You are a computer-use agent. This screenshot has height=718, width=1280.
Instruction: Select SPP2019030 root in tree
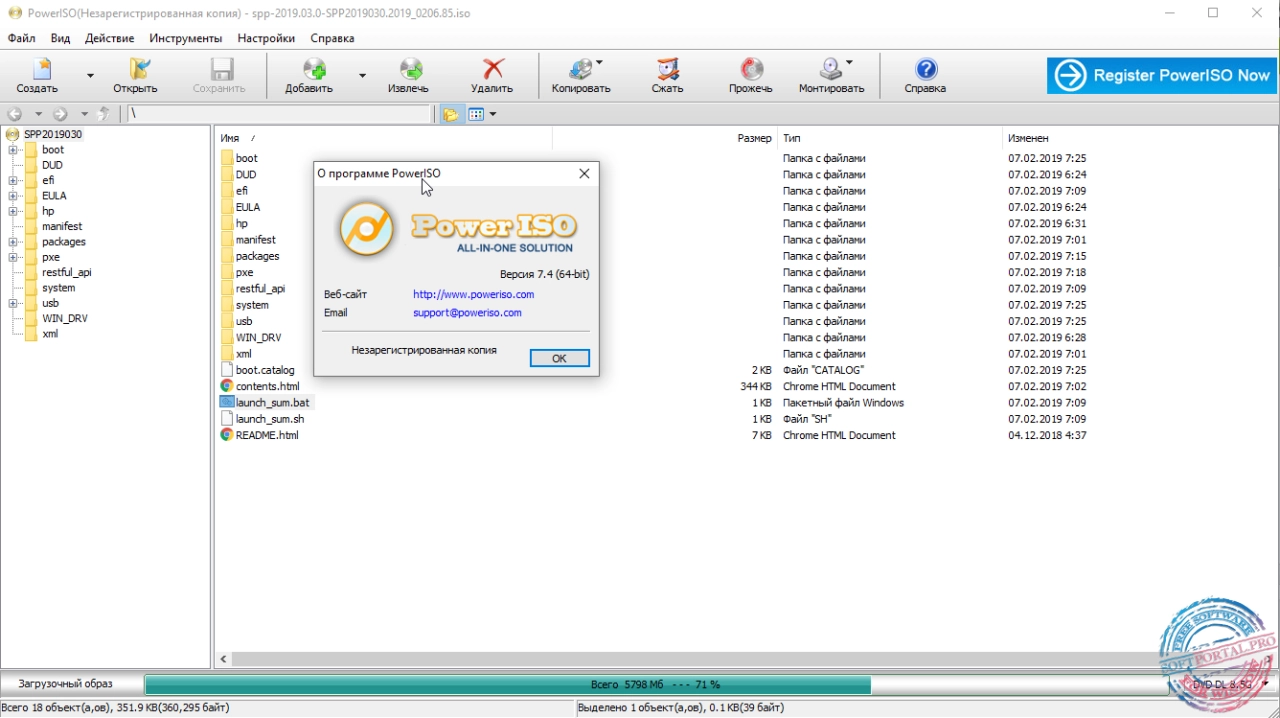pos(53,134)
